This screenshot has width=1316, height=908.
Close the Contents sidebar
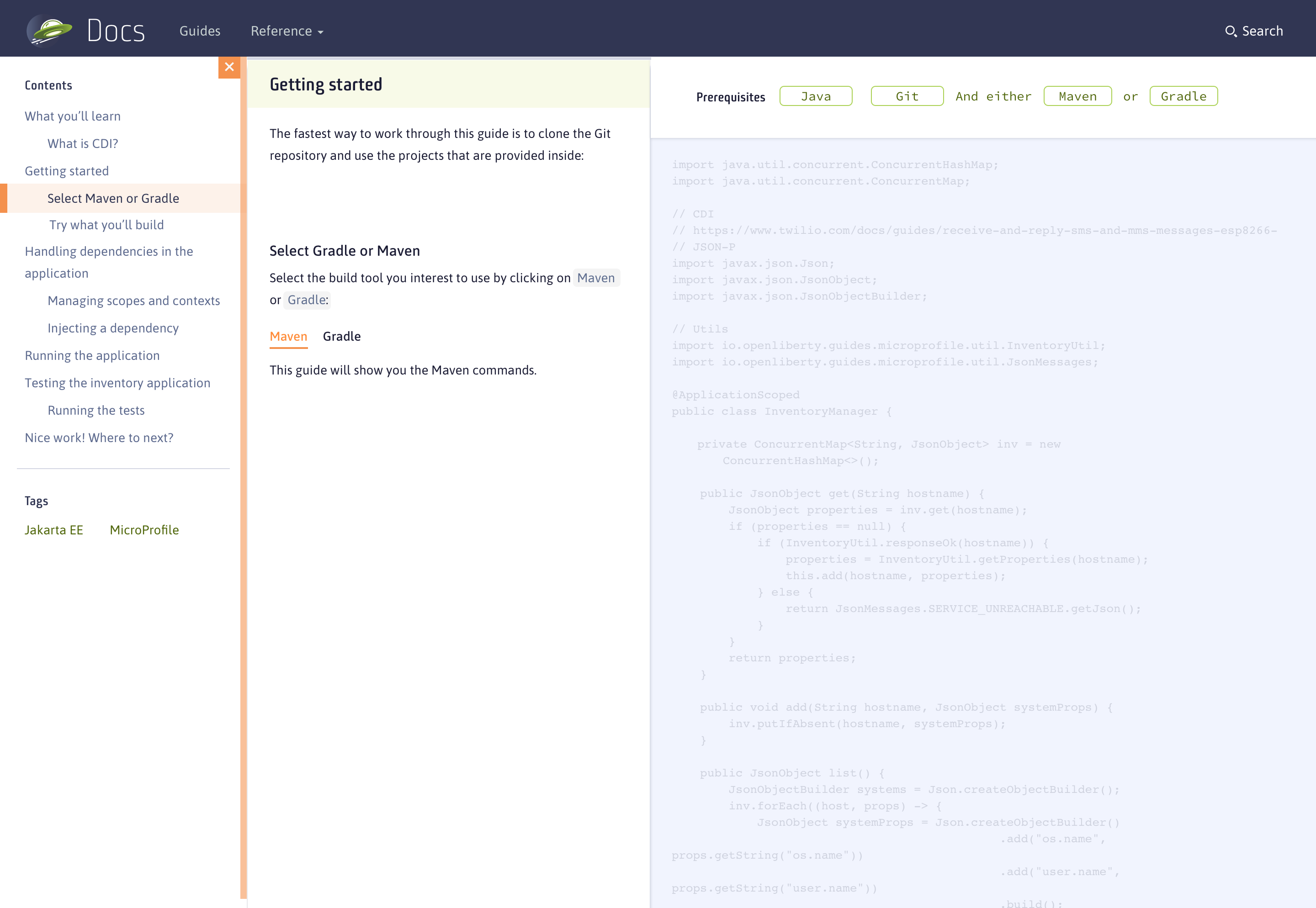pyautogui.click(x=229, y=67)
